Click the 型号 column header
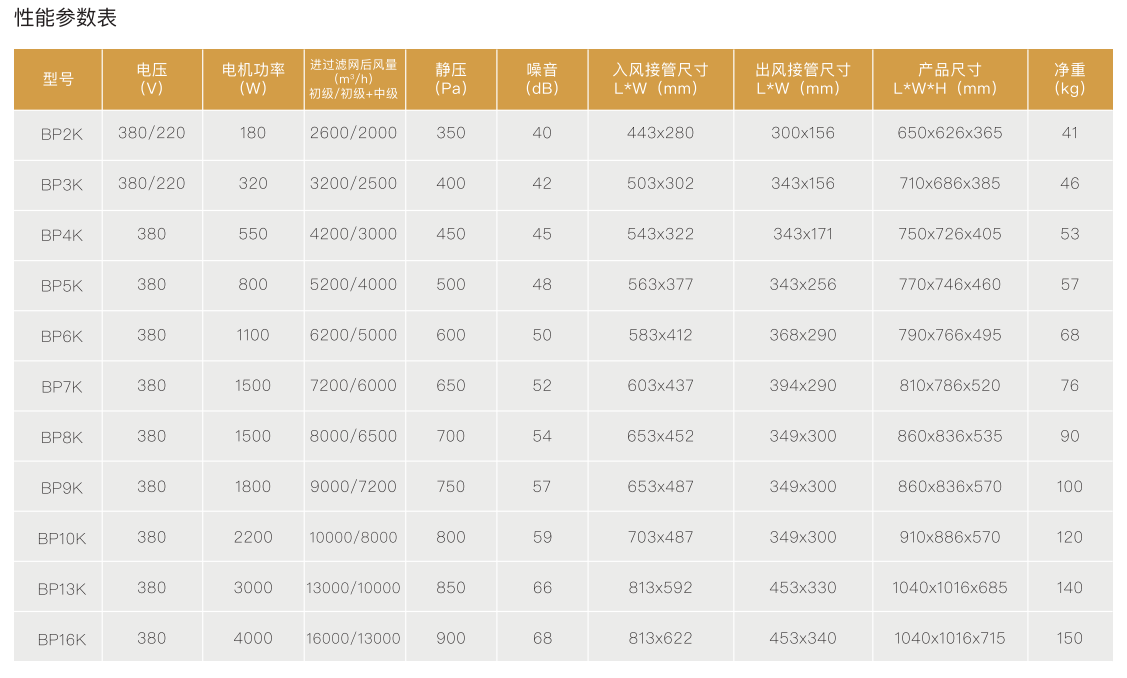Viewport: 1127px width, 678px height. pos(58,79)
